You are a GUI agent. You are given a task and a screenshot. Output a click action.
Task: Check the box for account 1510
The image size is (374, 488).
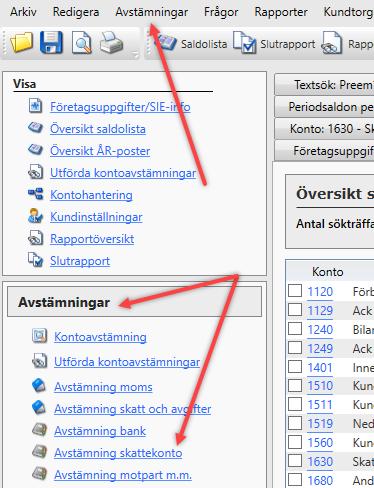(x=295, y=385)
